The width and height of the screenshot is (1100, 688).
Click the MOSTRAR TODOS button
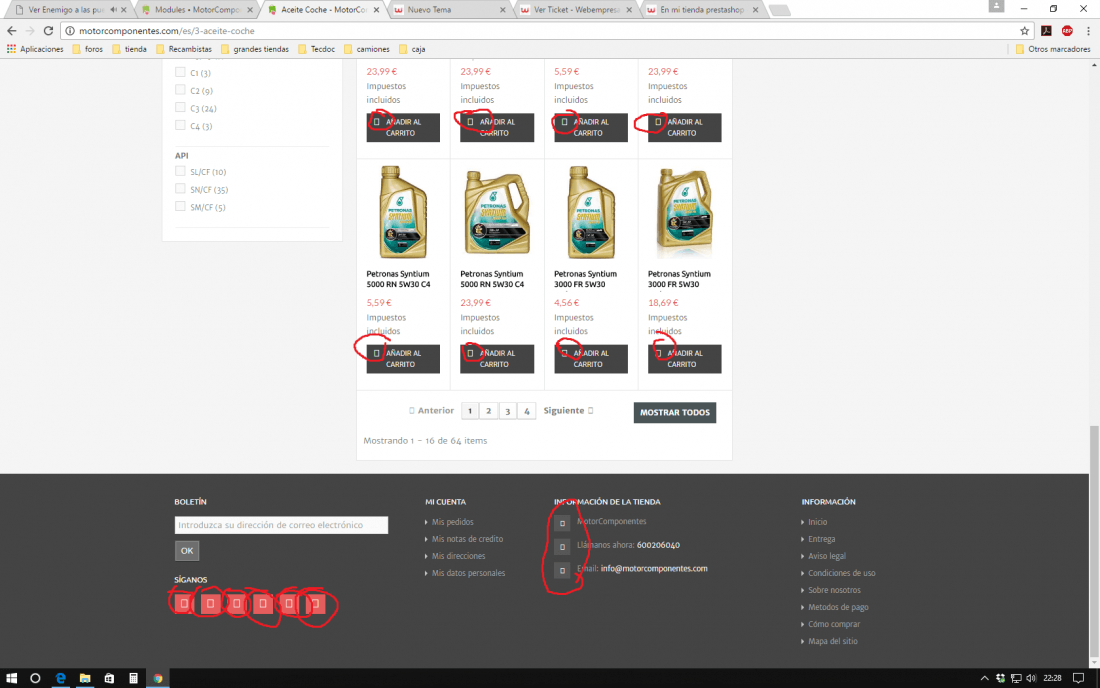pos(675,412)
